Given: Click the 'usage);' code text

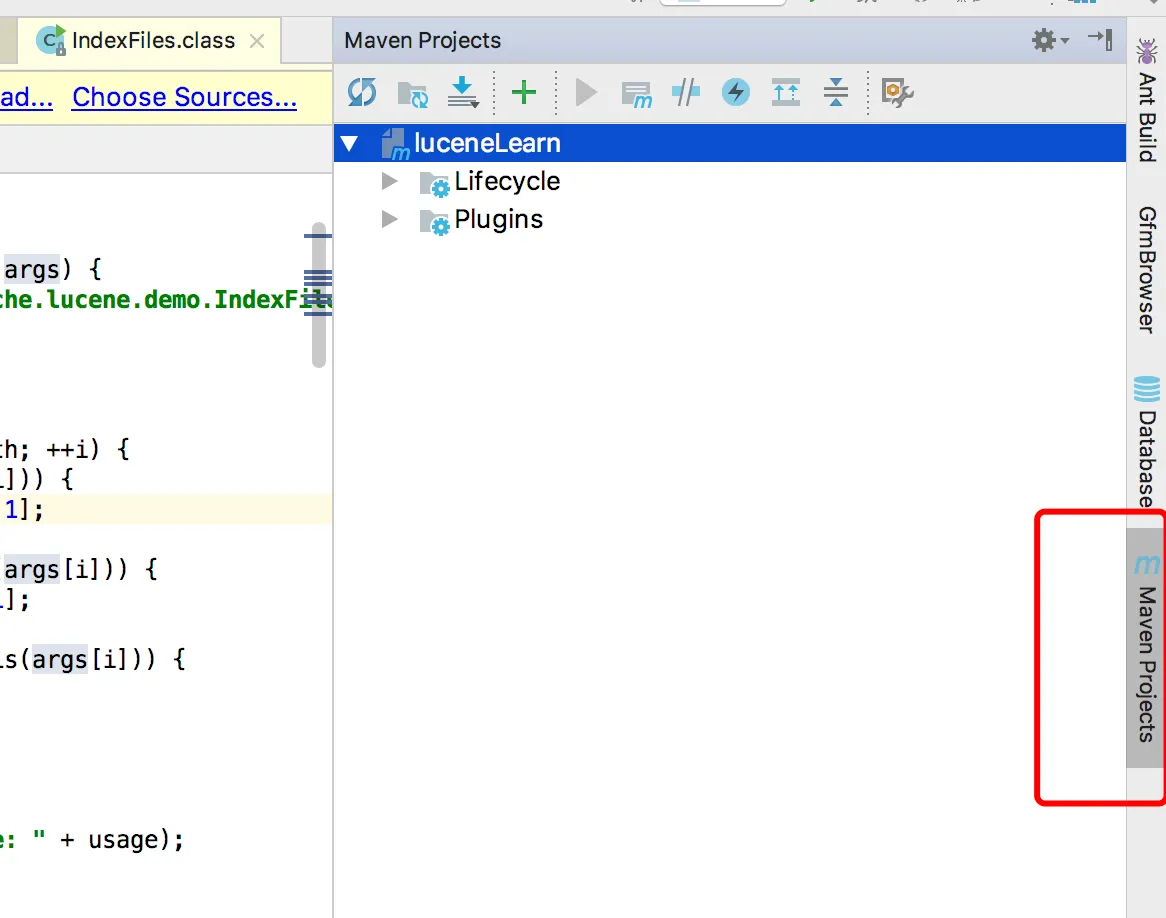Looking at the screenshot, I should pyautogui.click(x=135, y=840).
